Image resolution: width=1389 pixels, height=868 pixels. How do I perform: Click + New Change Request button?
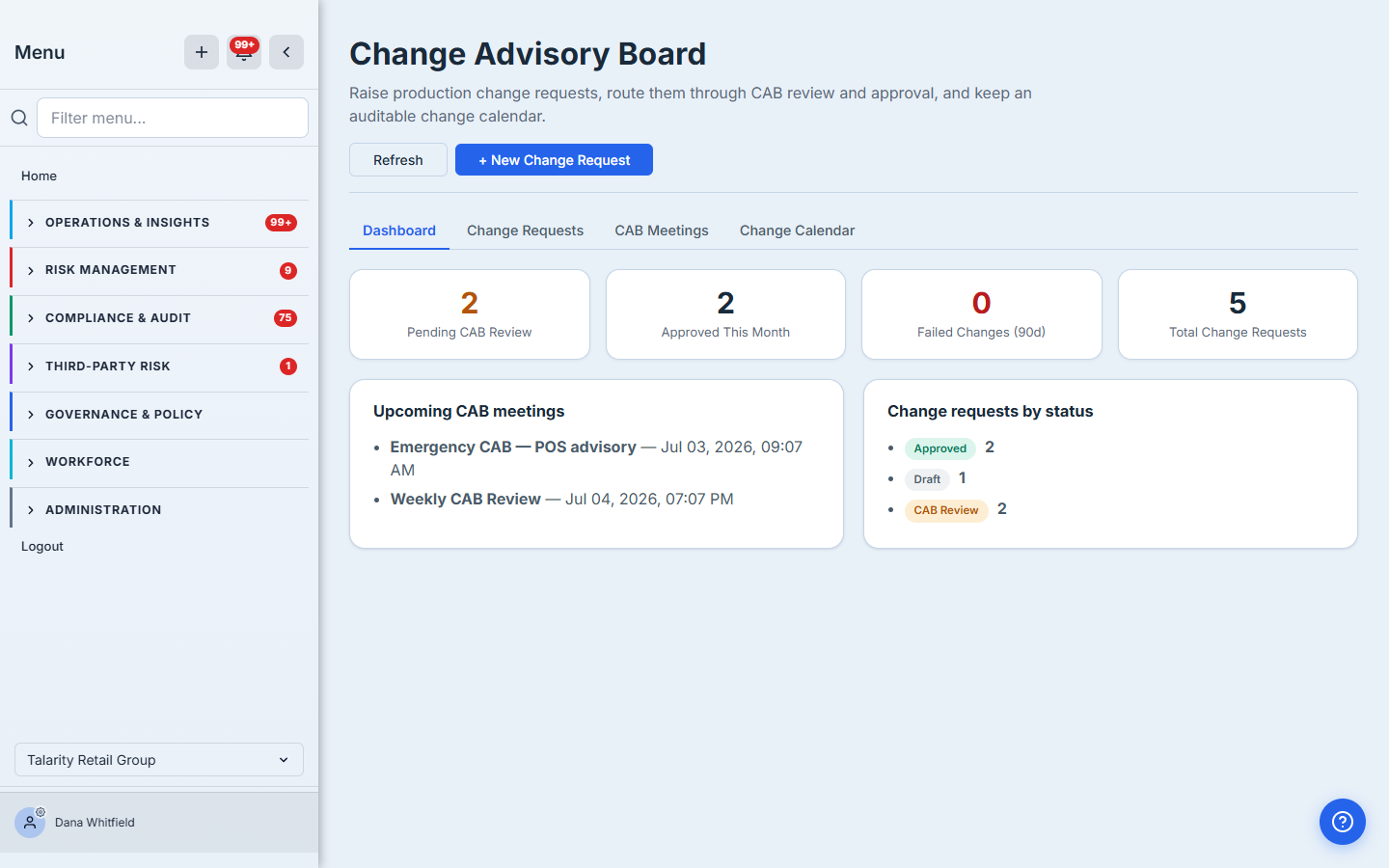click(x=554, y=160)
